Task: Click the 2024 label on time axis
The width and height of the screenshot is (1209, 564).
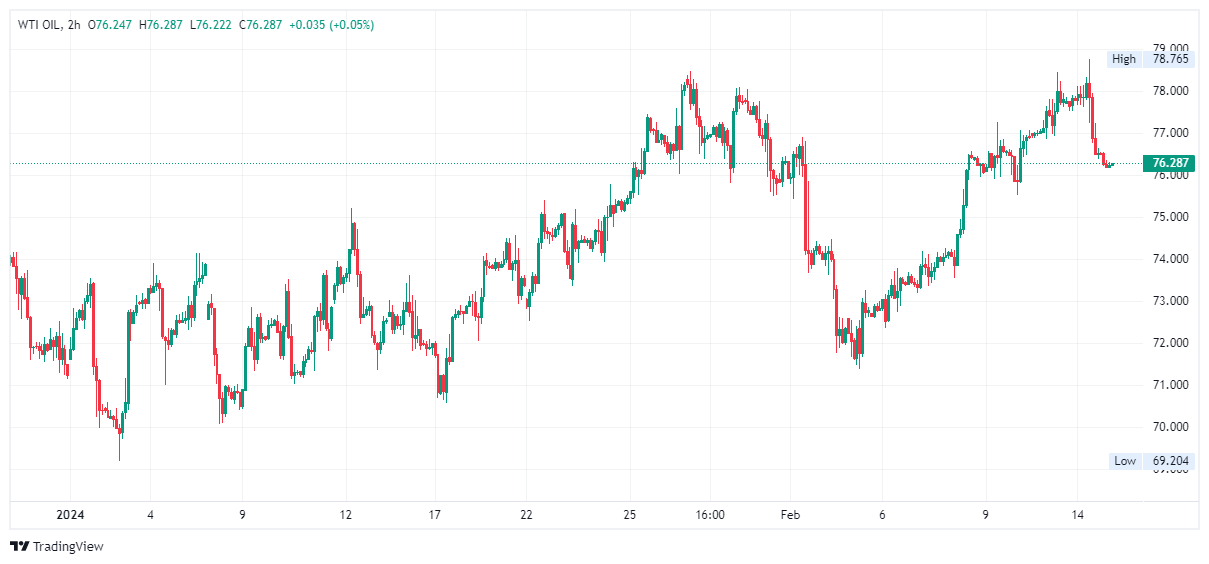Action: [x=70, y=515]
